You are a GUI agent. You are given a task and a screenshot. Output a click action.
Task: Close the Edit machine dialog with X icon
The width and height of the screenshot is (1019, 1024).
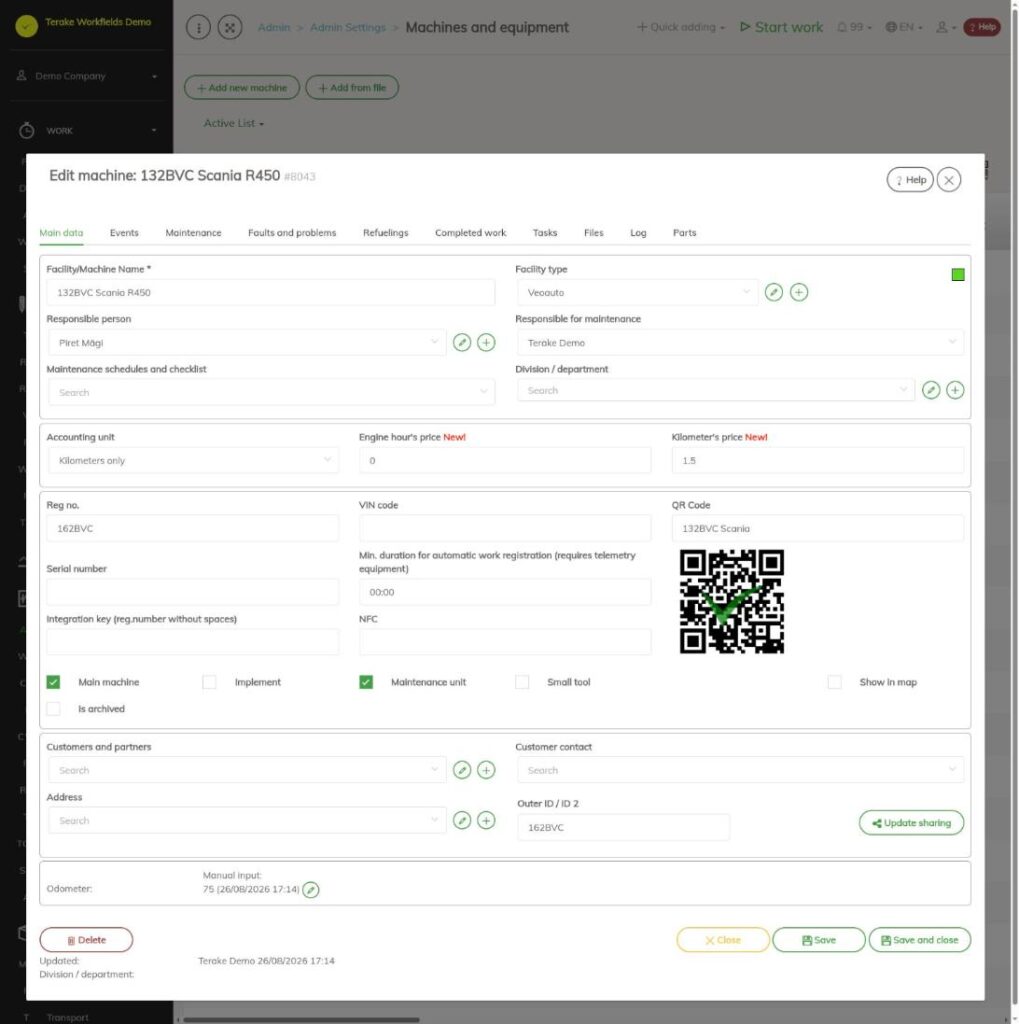pos(948,180)
